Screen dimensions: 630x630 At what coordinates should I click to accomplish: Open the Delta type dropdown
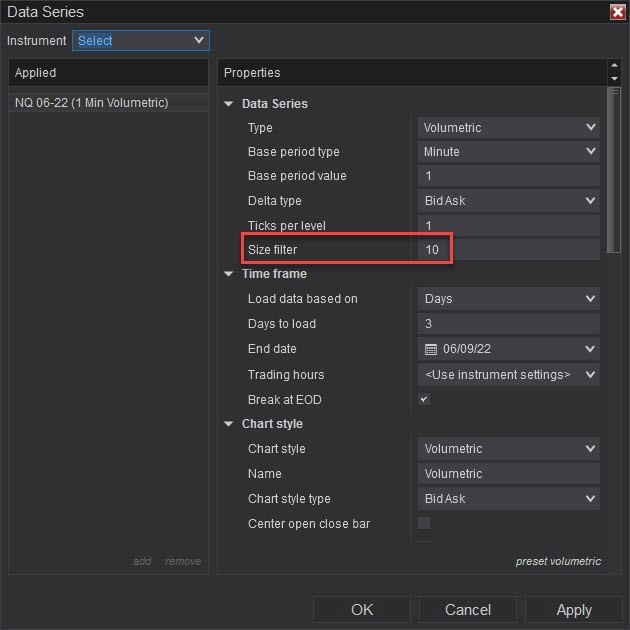[x=508, y=201]
